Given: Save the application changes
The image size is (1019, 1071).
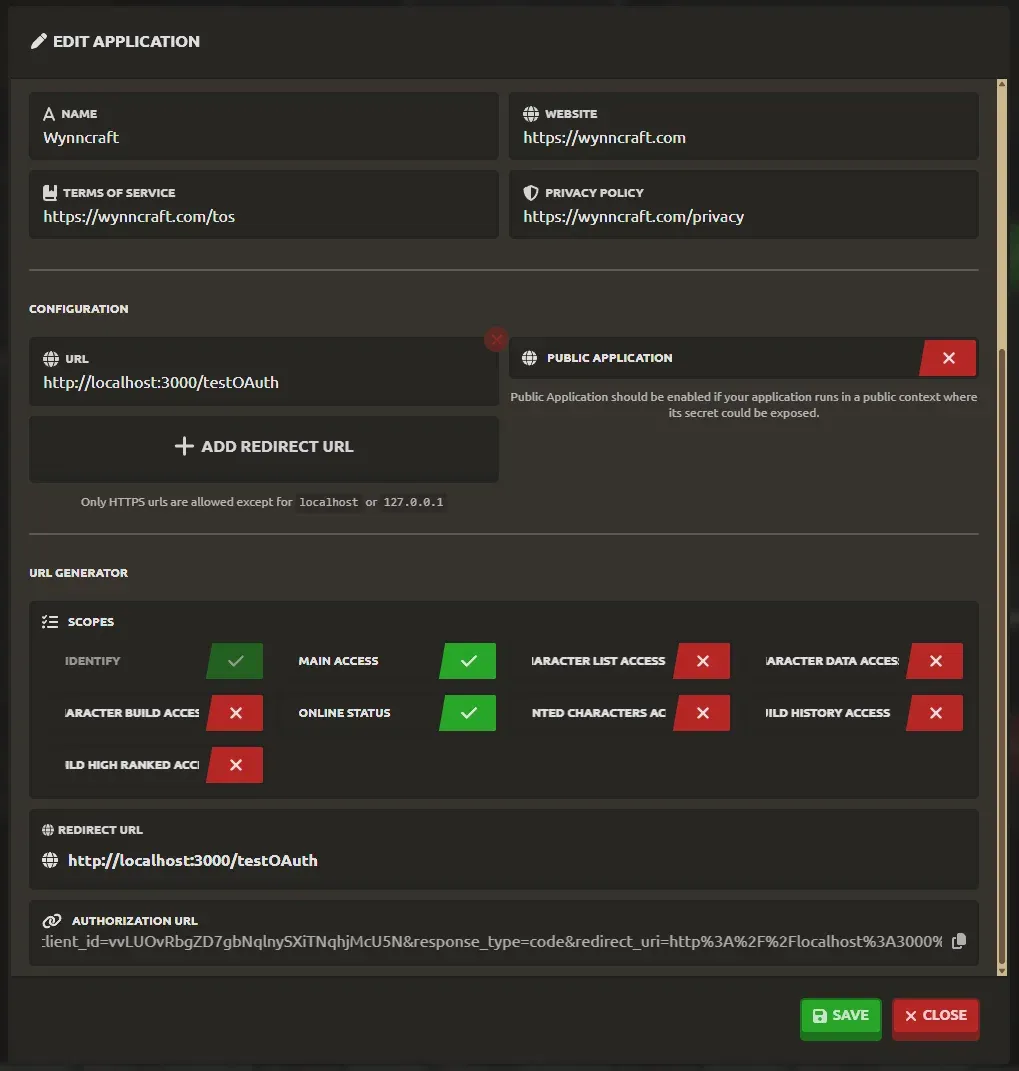Looking at the screenshot, I should click(x=841, y=1018).
